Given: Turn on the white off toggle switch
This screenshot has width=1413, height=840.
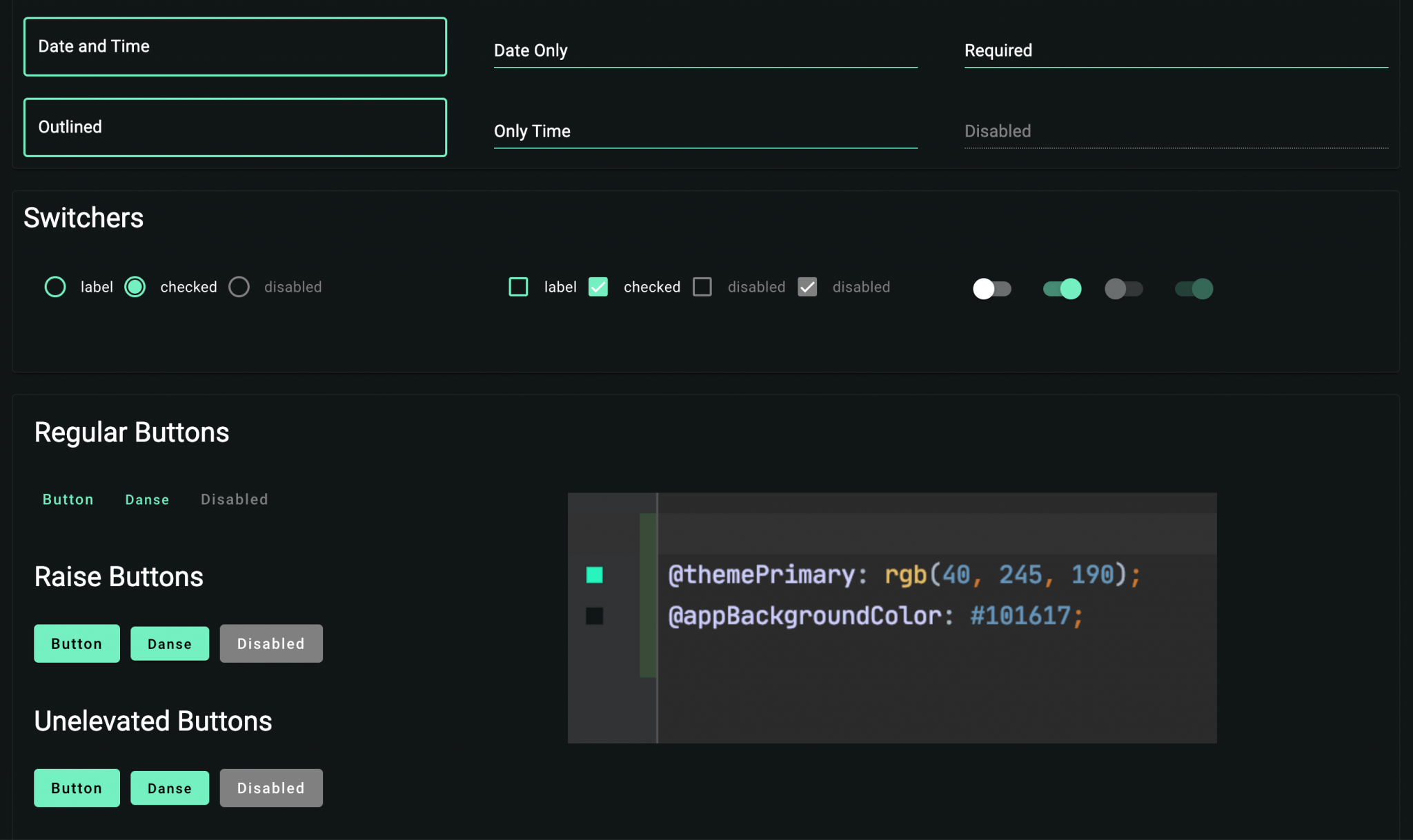Looking at the screenshot, I should [x=991, y=288].
